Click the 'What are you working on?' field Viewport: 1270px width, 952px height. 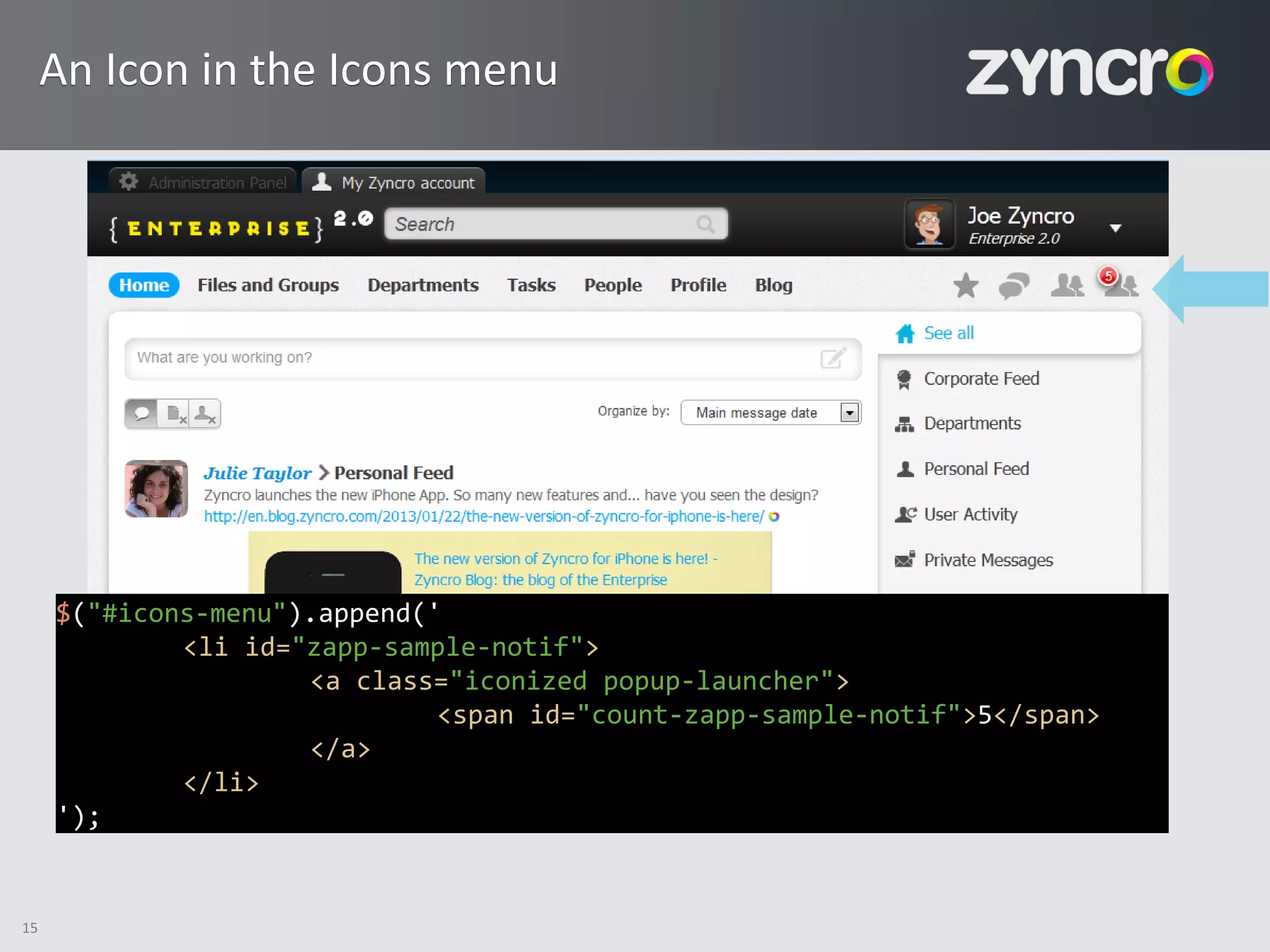pos(493,358)
